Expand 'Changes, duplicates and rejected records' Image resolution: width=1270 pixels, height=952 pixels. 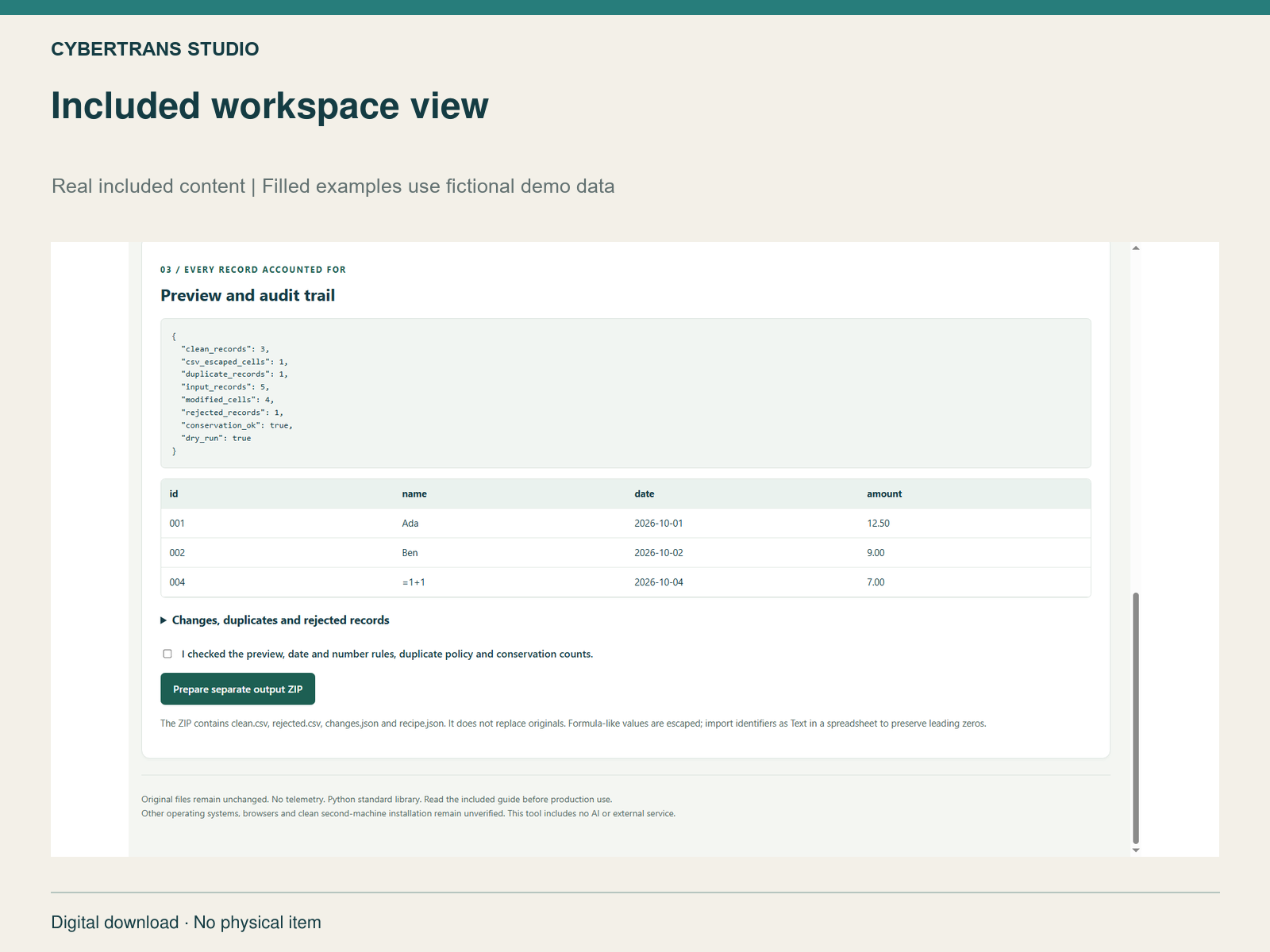[x=275, y=620]
